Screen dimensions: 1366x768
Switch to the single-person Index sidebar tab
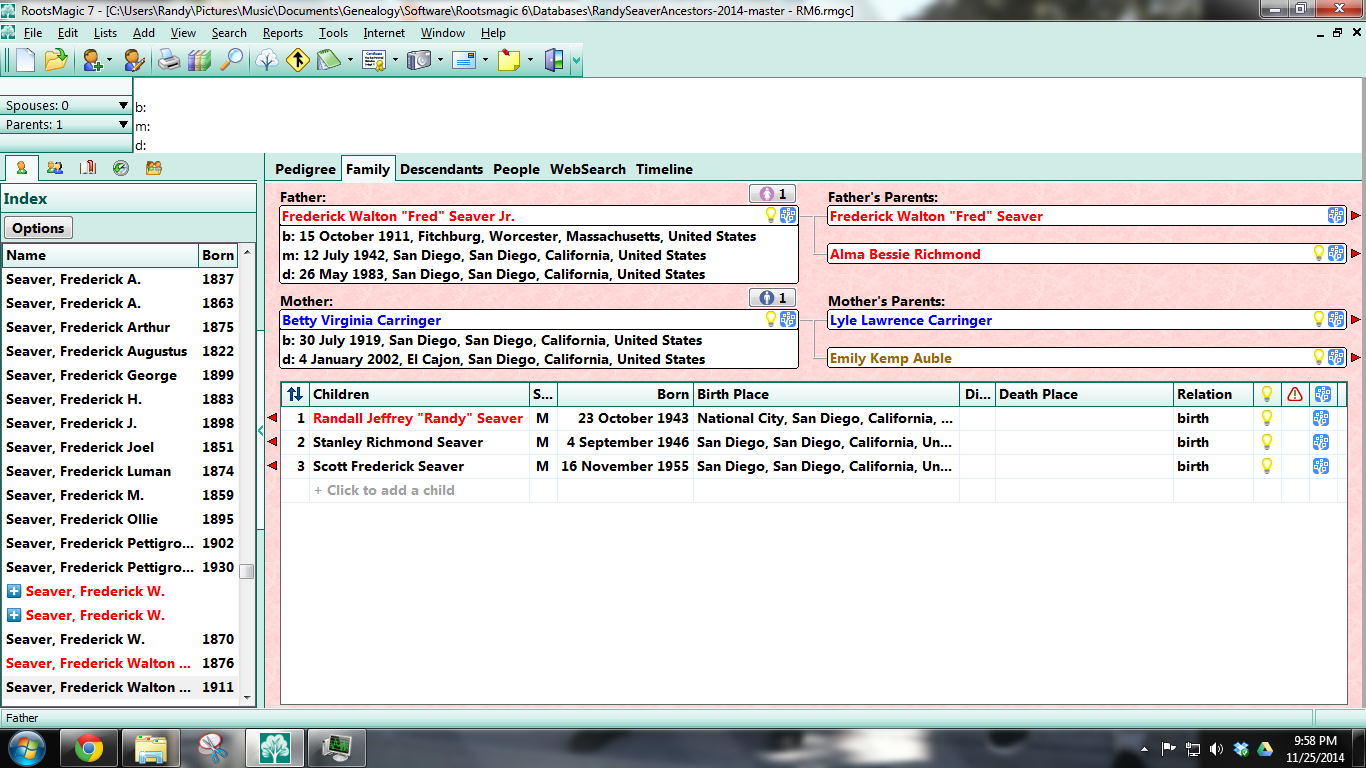point(21,168)
